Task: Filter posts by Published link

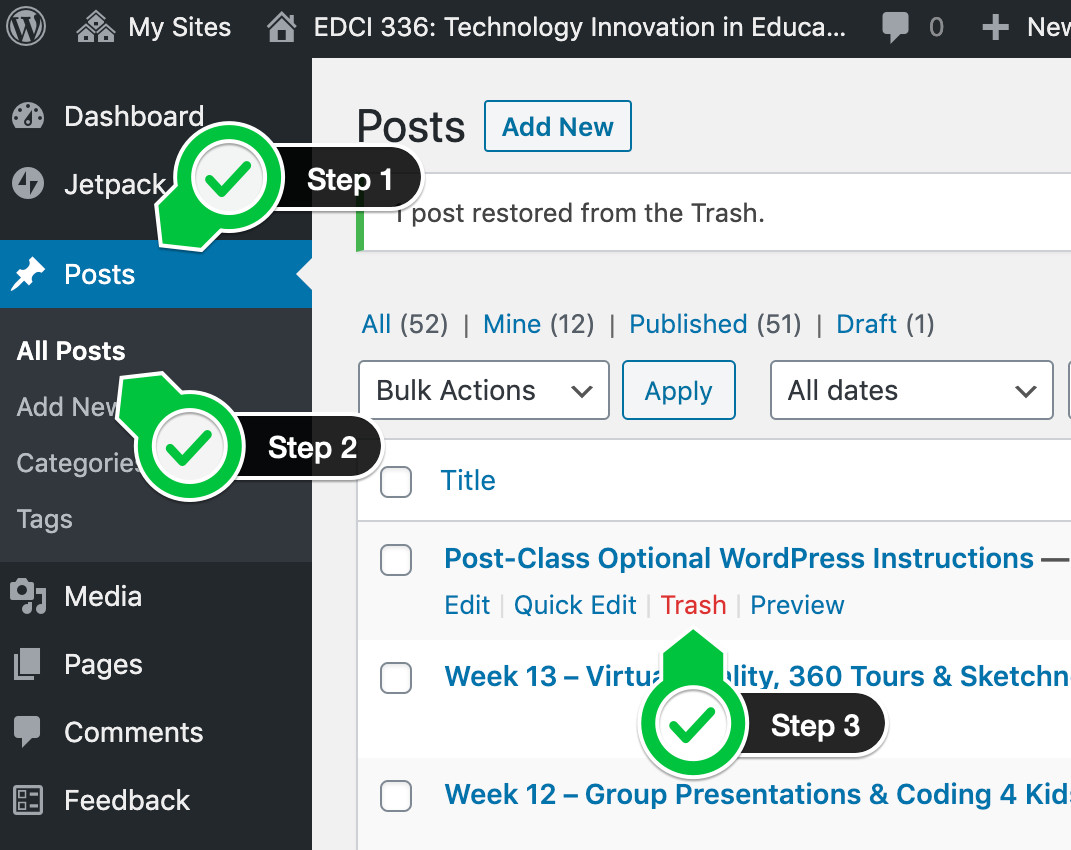Action: click(x=688, y=324)
